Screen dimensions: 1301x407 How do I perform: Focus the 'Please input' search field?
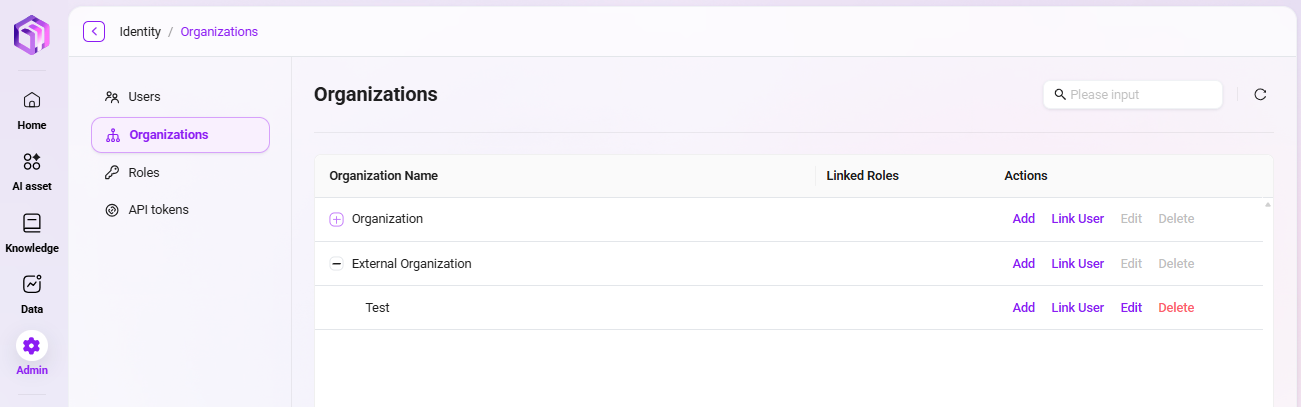(1133, 94)
